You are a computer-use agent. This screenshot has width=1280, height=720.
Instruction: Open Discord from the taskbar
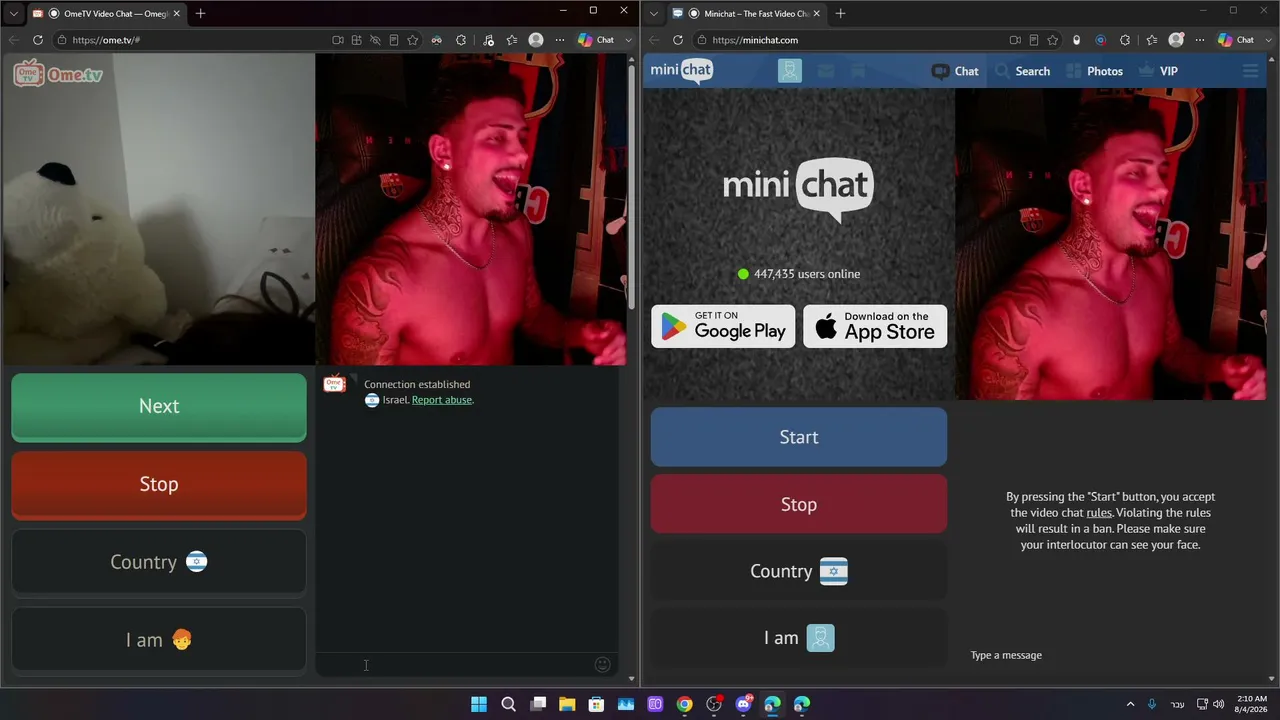(x=743, y=704)
